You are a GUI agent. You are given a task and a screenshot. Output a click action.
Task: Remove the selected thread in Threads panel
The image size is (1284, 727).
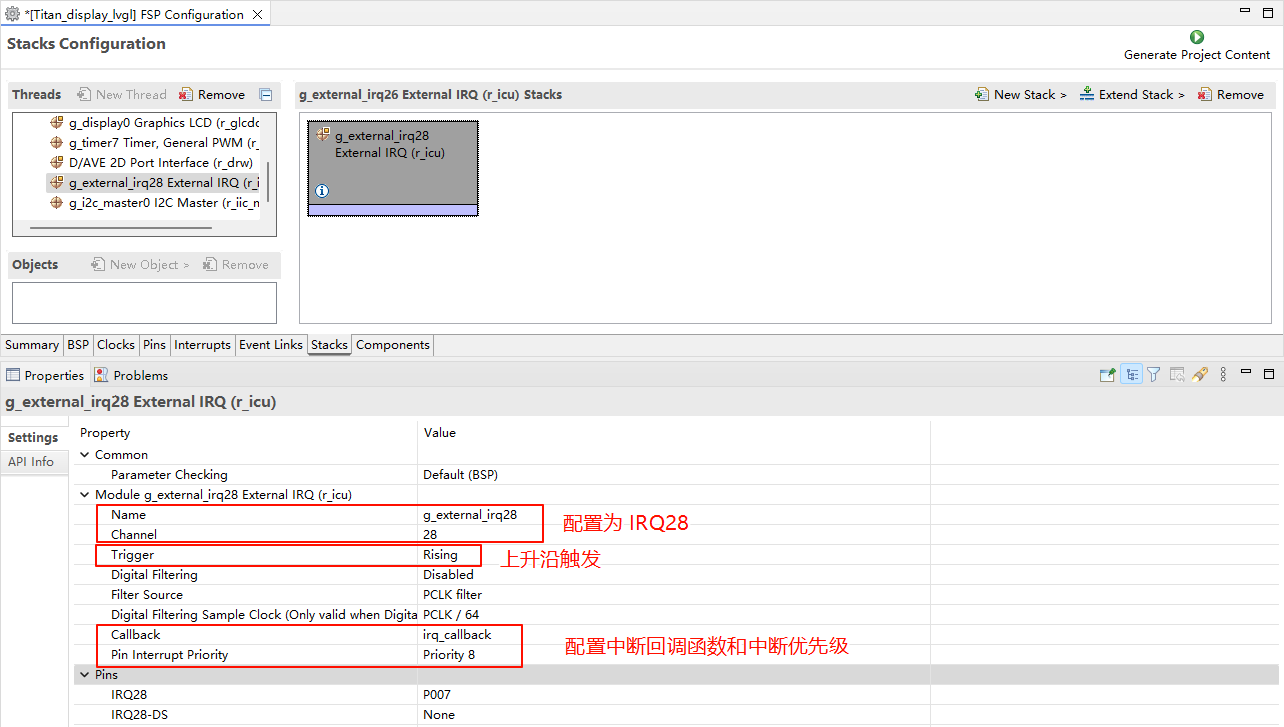pos(212,95)
